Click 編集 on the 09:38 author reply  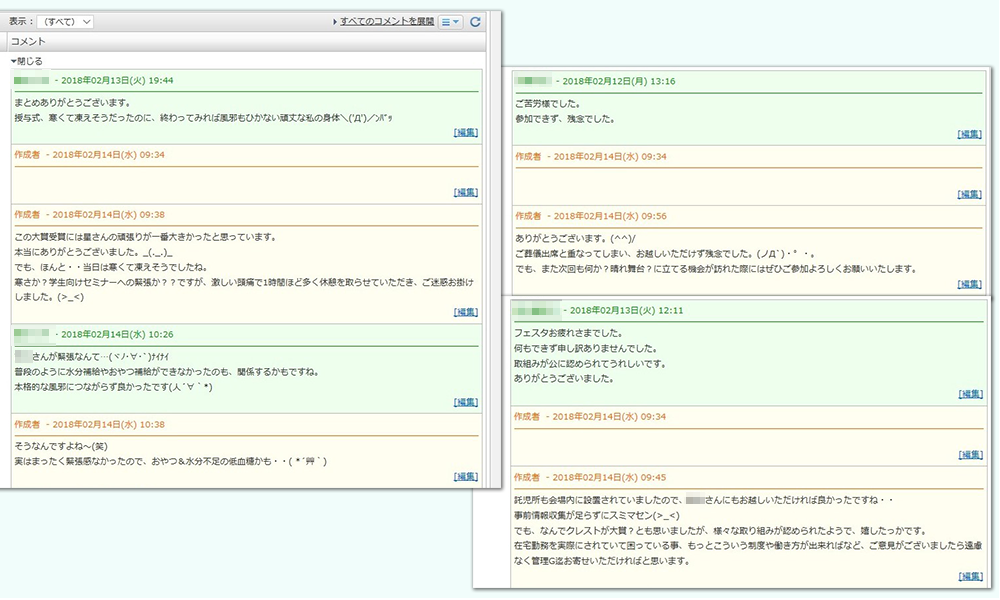point(465,312)
